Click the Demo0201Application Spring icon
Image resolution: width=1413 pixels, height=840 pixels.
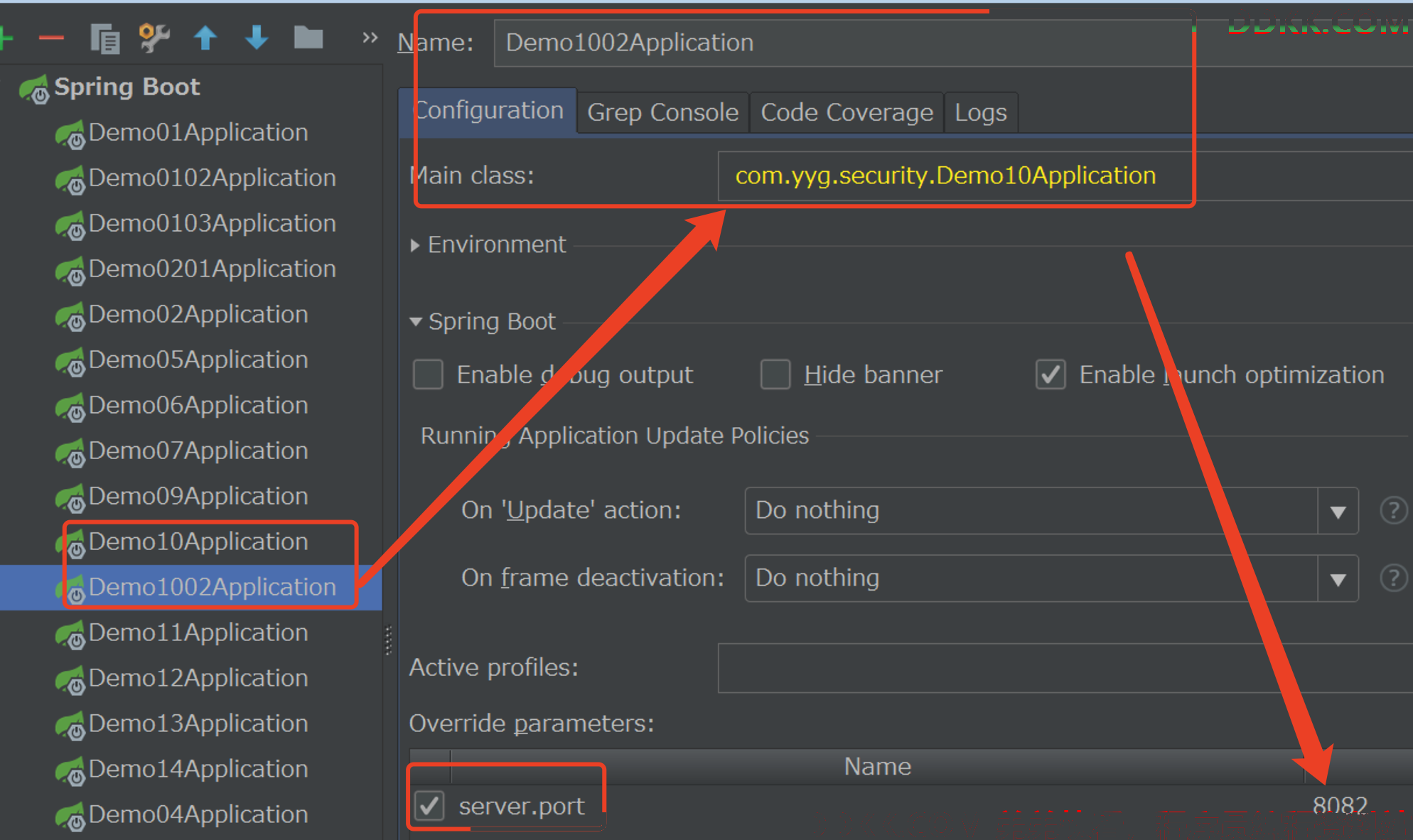click(70, 271)
